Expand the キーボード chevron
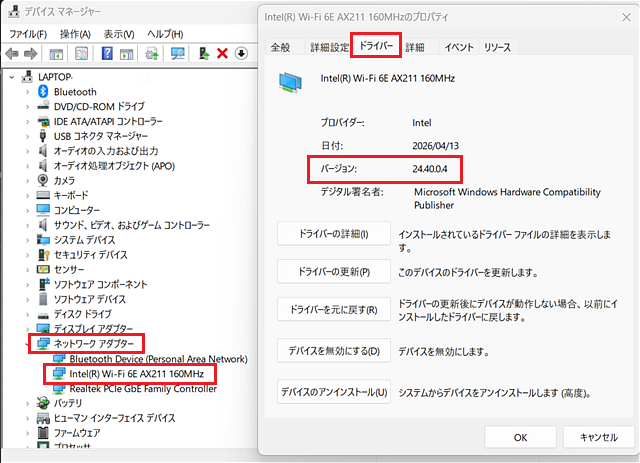The width and height of the screenshot is (640, 463). tap(27, 196)
